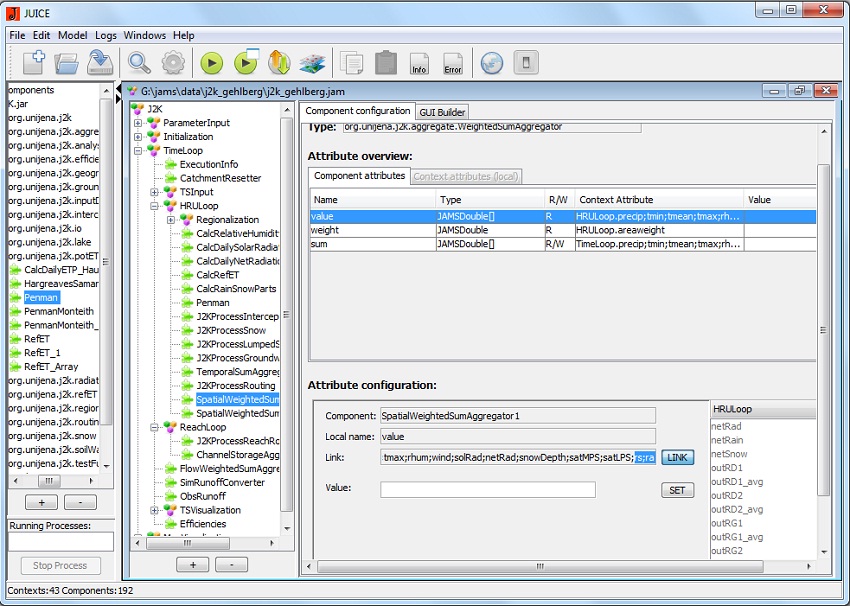Click the Save model icon
This screenshot has width=850, height=606.
coord(99,63)
